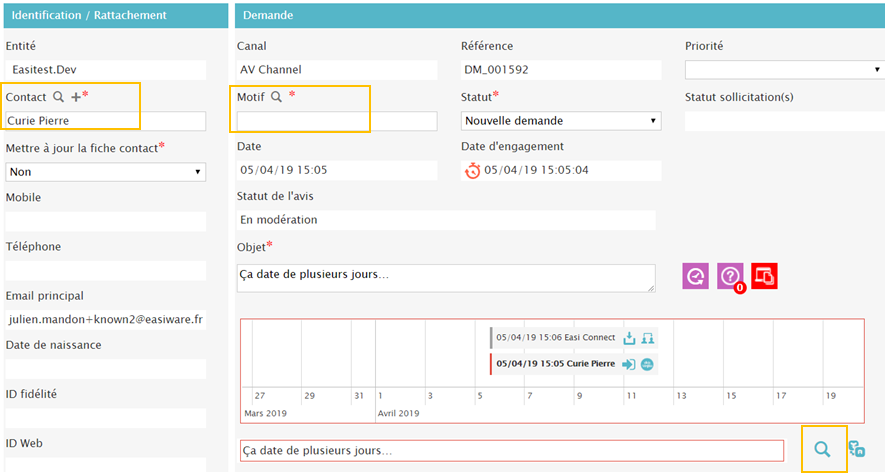Select the 05/04/19 15:05 Curie Pierre timeline entry
The width and height of the screenshot is (885, 473).
[555, 364]
